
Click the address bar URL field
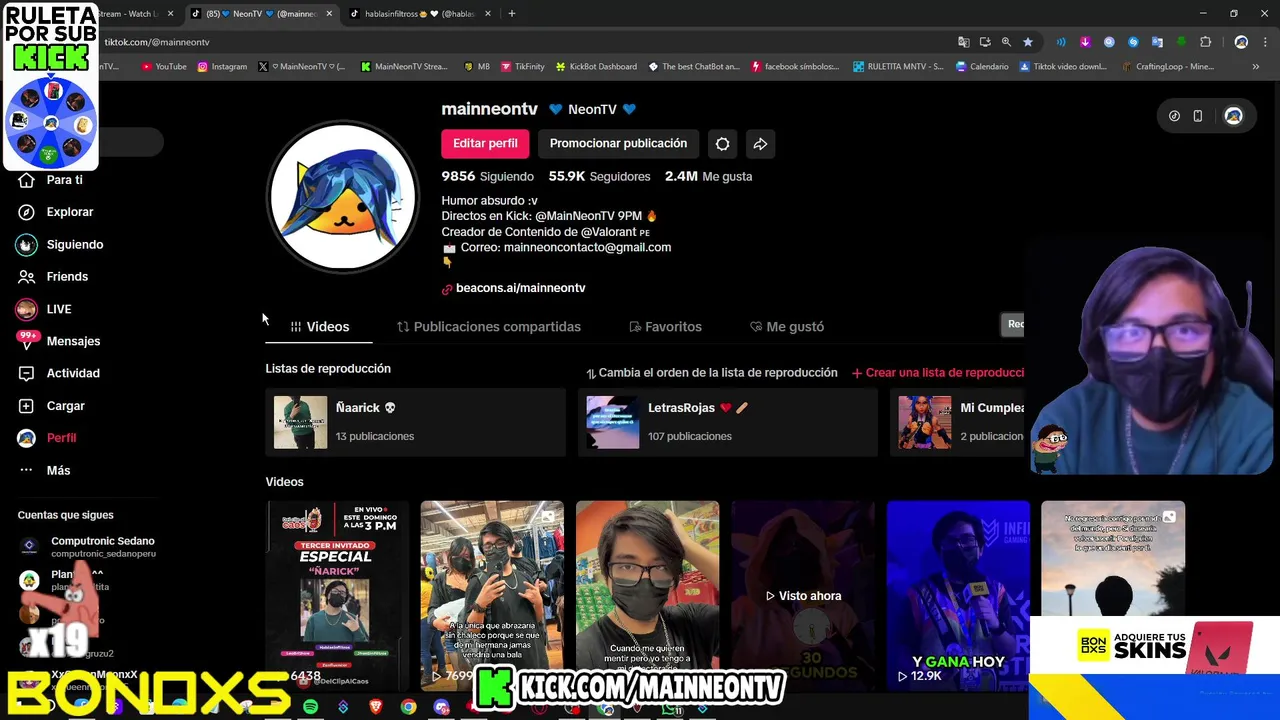[500, 42]
